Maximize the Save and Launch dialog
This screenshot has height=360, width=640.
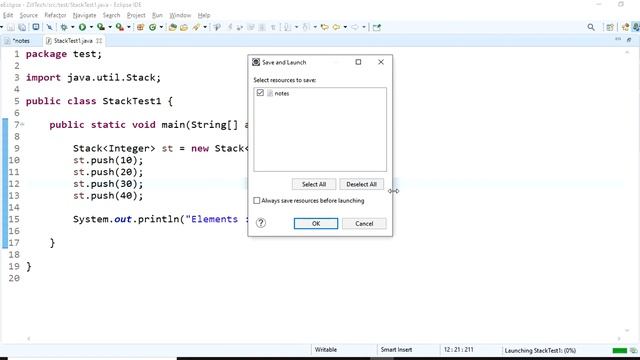pyautogui.click(x=358, y=62)
